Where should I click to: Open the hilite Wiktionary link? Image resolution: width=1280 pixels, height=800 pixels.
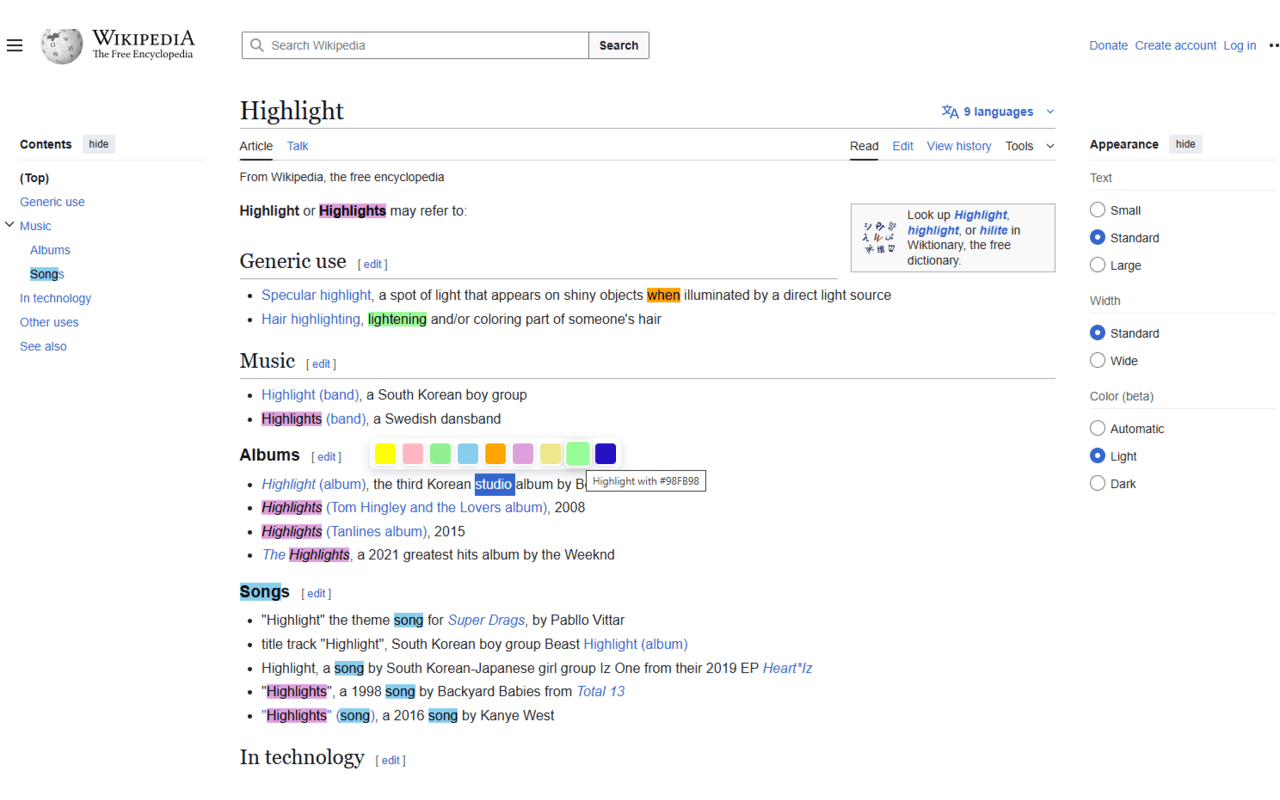992,230
